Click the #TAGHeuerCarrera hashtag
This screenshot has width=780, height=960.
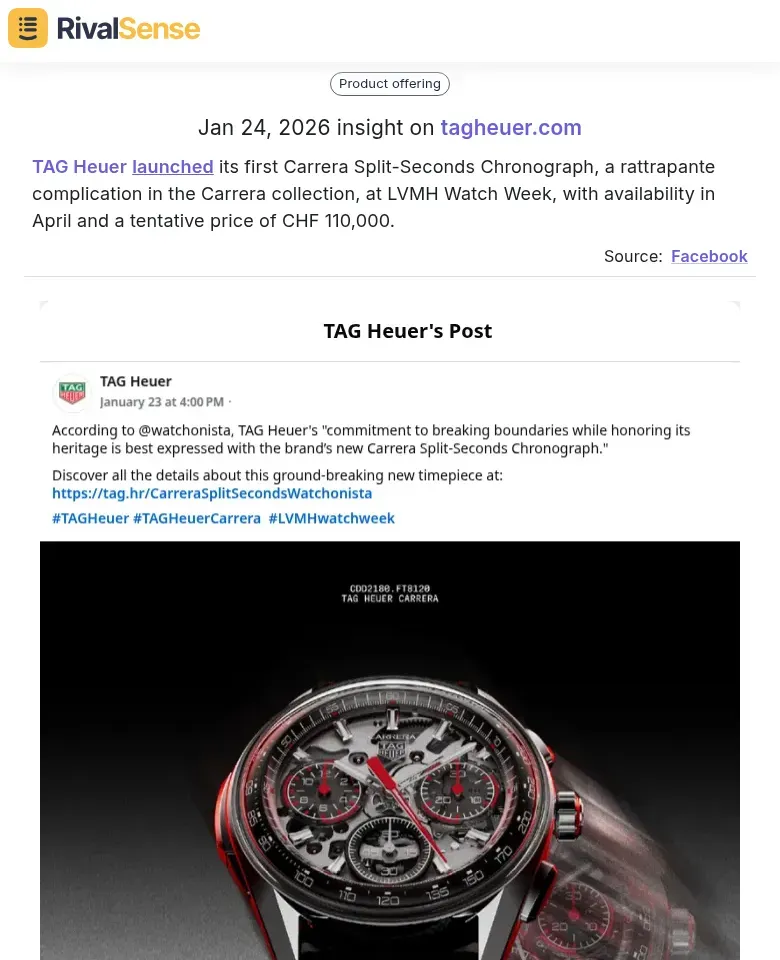click(x=198, y=518)
